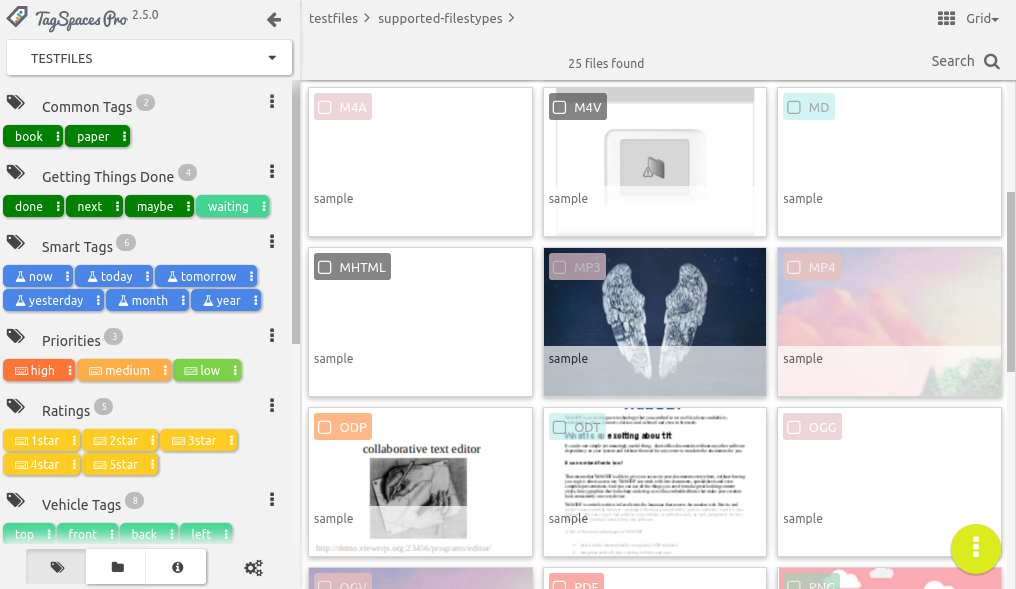Open menu dots on the book tag
Viewport: 1016px width, 589px height.
[58, 136]
